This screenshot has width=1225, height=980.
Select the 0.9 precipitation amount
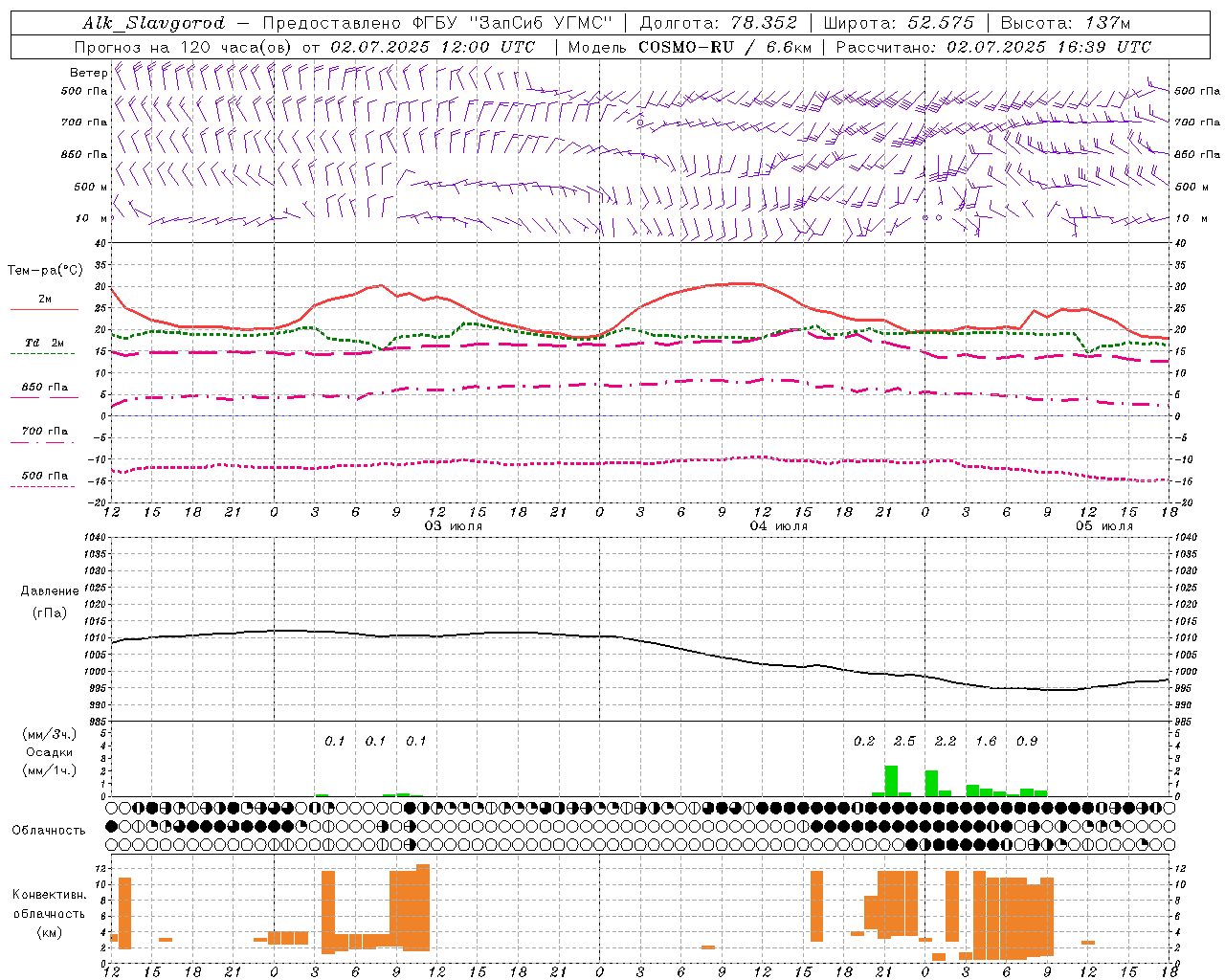tap(1027, 742)
